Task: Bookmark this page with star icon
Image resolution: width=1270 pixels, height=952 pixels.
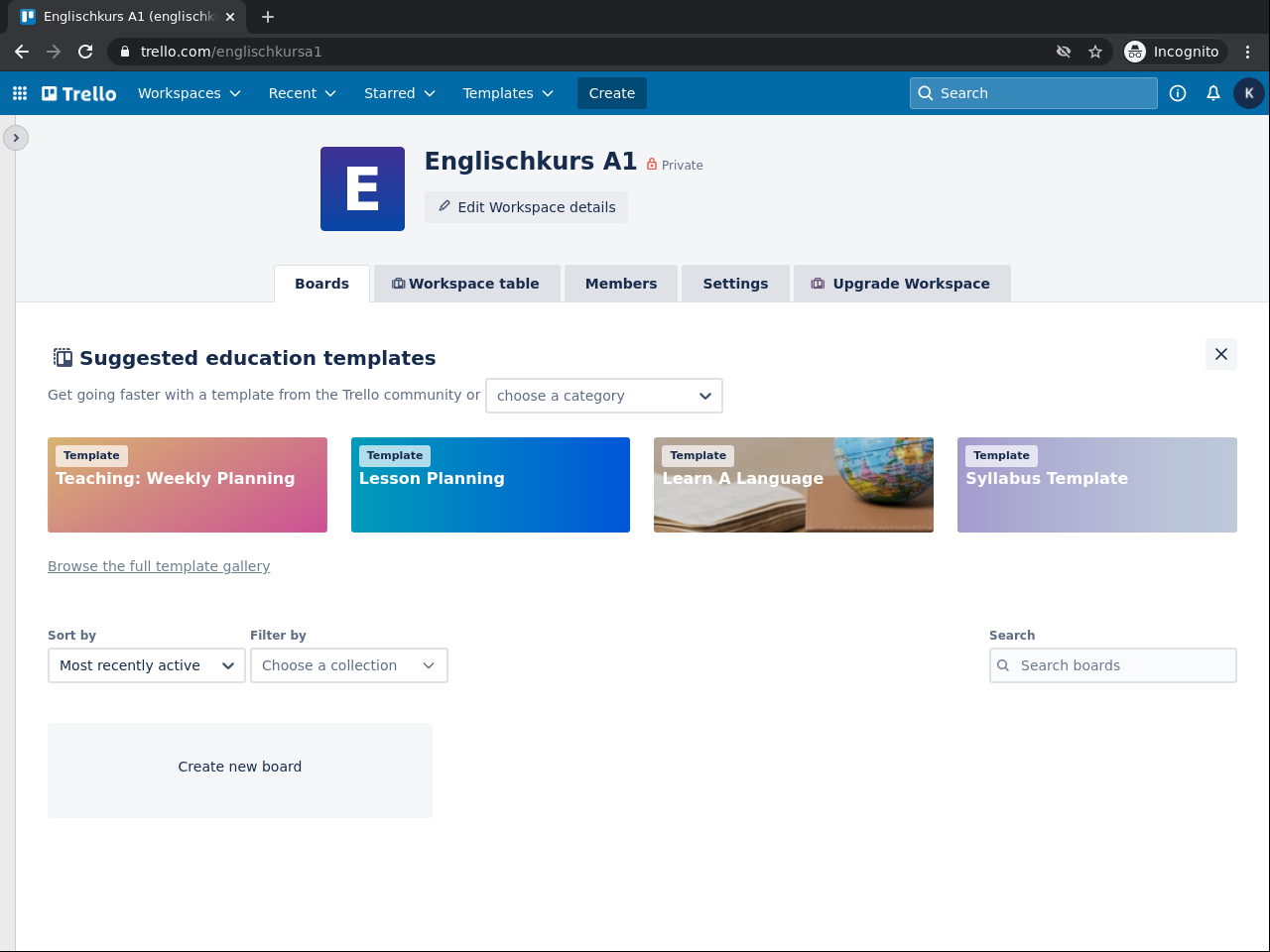Action: [x=1095, y=52]
